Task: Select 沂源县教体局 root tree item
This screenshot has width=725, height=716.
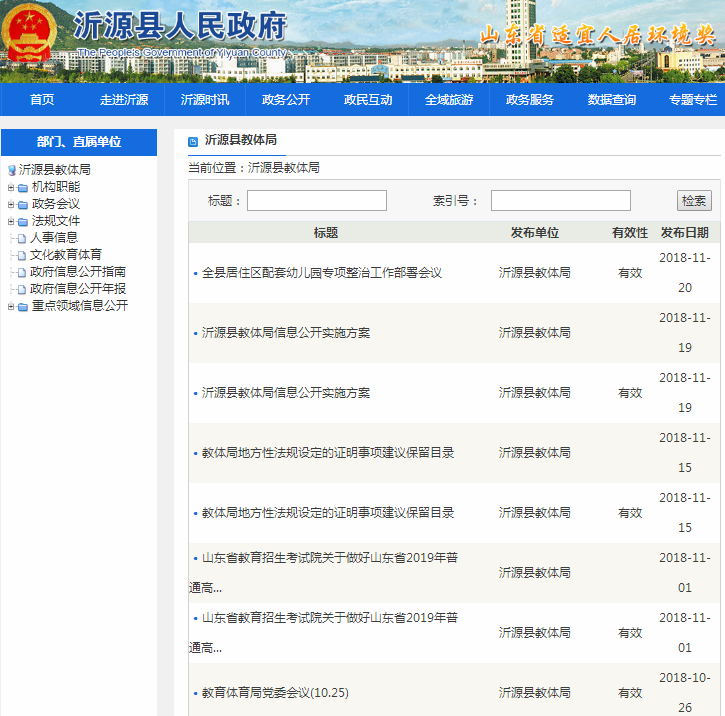Action: click(55, 170)
